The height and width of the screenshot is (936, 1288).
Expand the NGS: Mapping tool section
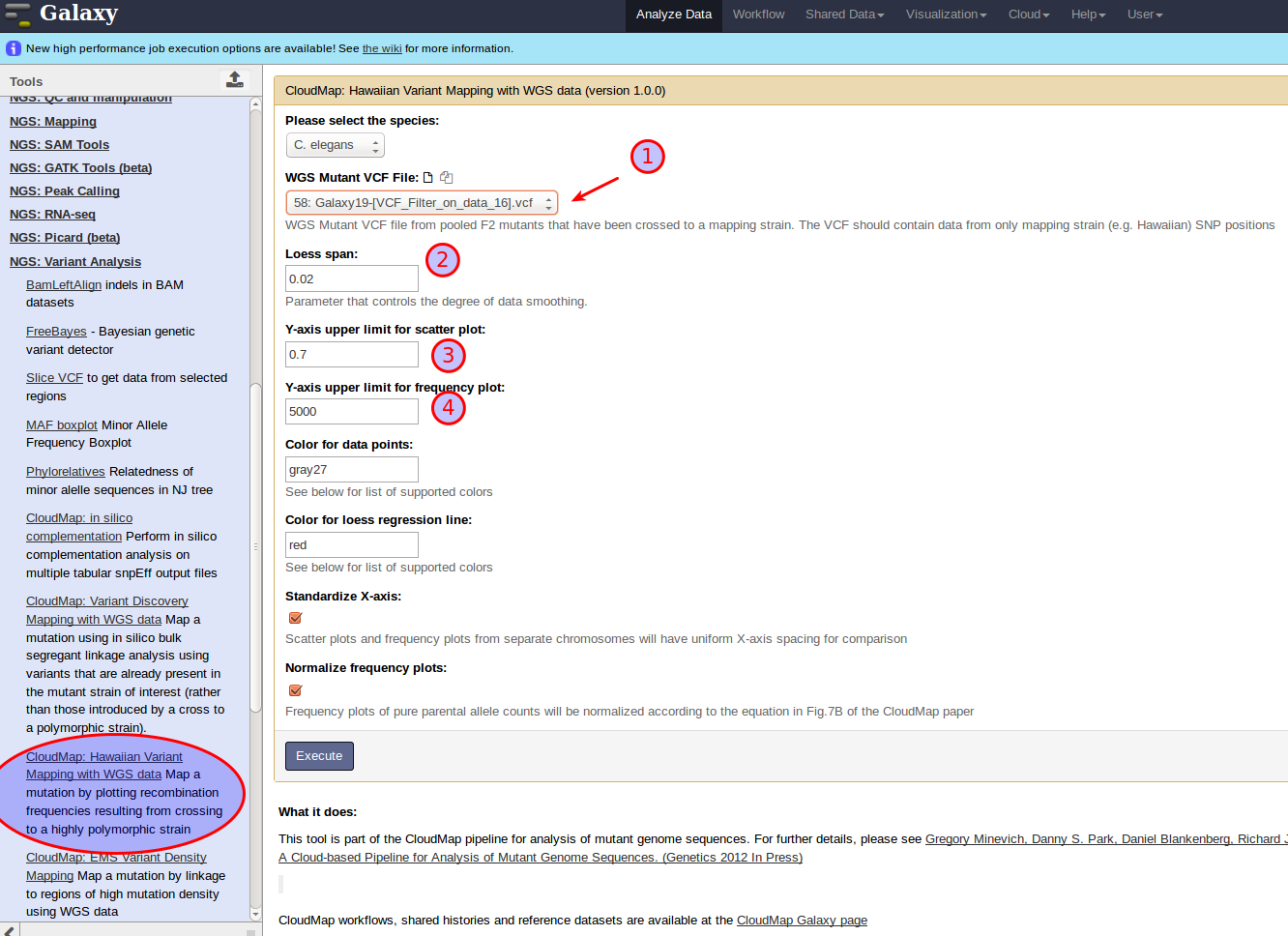pos(53,122)
